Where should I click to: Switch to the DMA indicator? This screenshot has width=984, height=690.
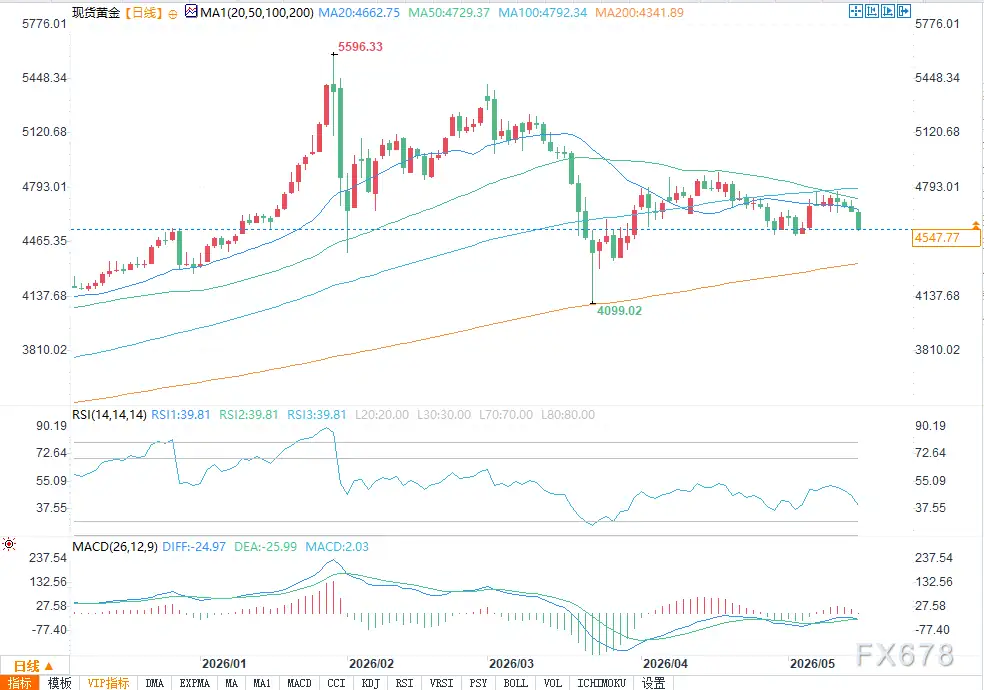(154, 682)
